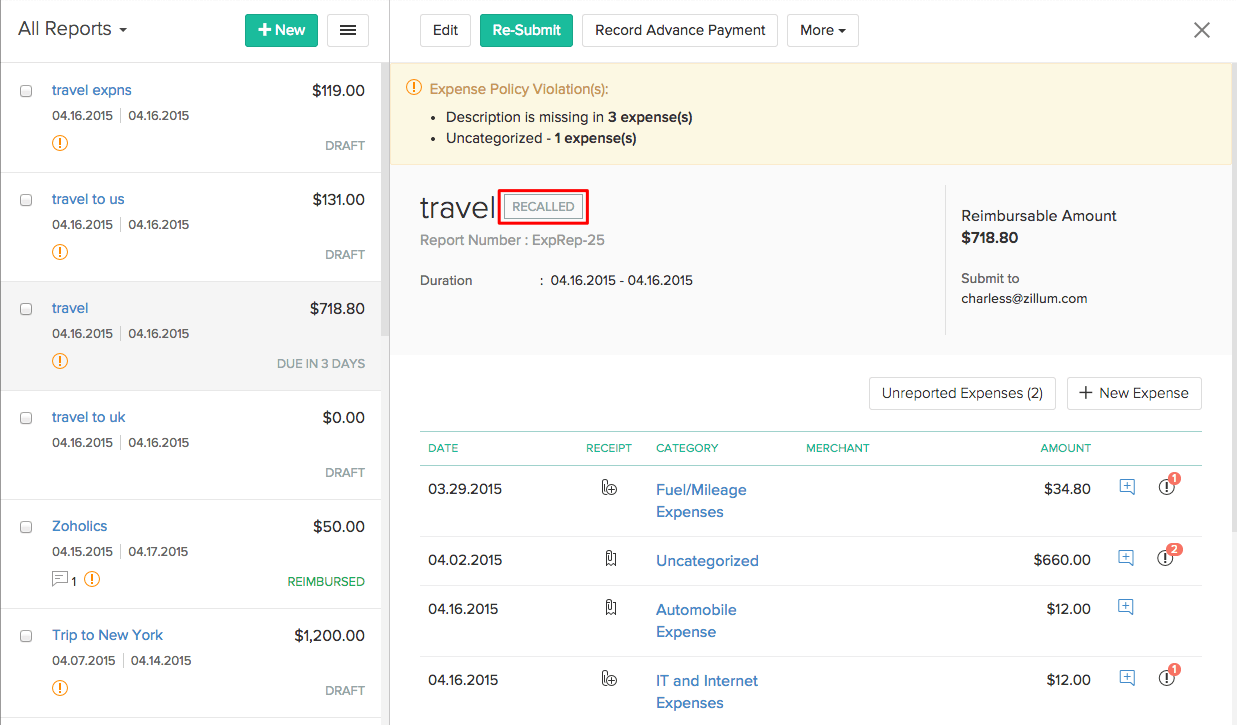Tick the checkbox for travel to us

tap(26, 200)
